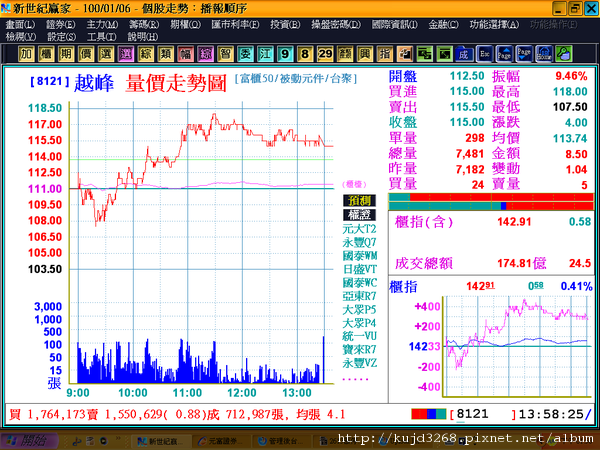Click the 8121 stock code input field
The width and height of the screenshot is (600, 450).
pos(483,414)
